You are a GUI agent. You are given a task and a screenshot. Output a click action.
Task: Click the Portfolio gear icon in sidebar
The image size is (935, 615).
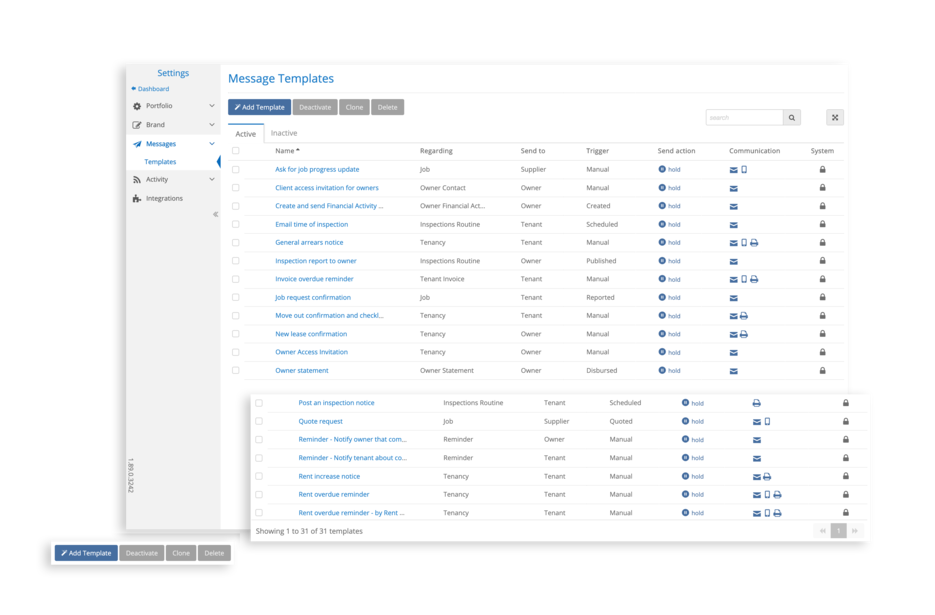[137, 106]
